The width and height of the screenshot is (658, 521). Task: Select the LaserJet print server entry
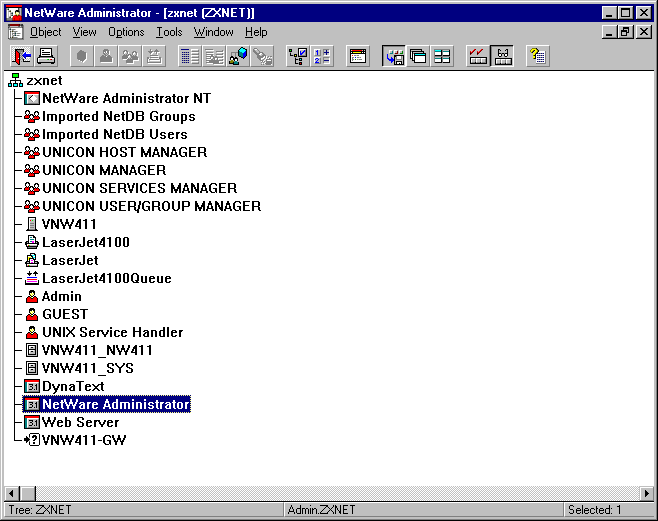pos(70,260)
